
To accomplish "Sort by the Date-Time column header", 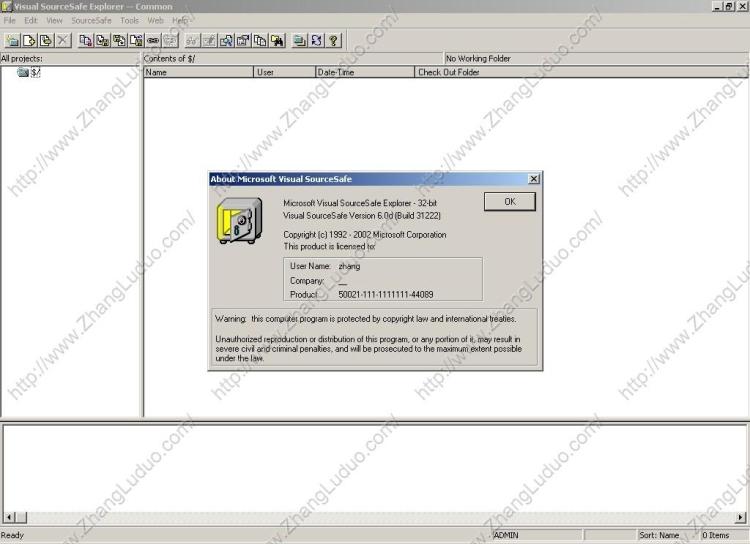I will [365, 72].
